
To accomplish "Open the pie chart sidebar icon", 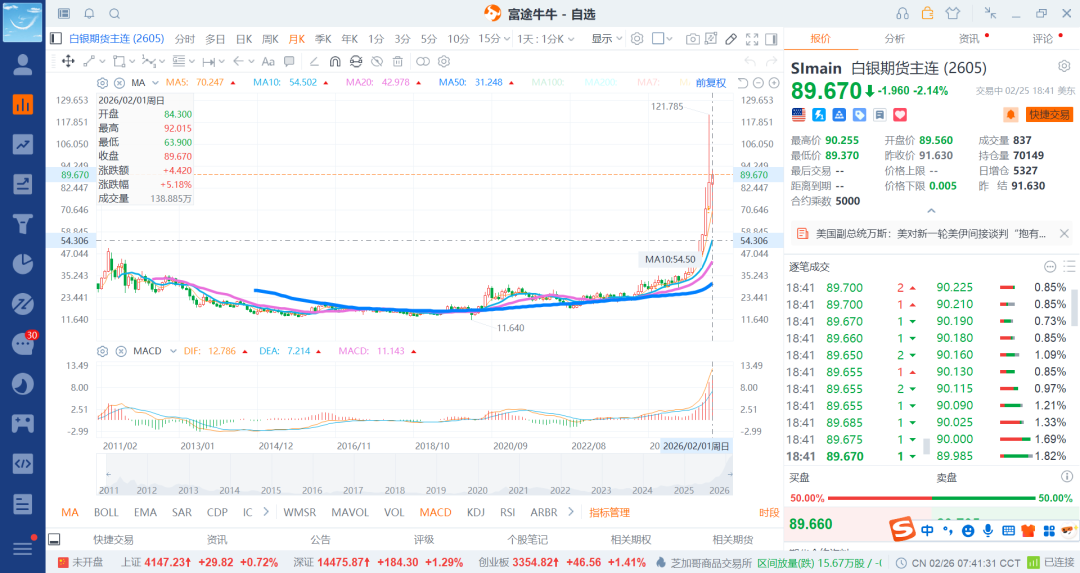I will click(x=23, y=264).
